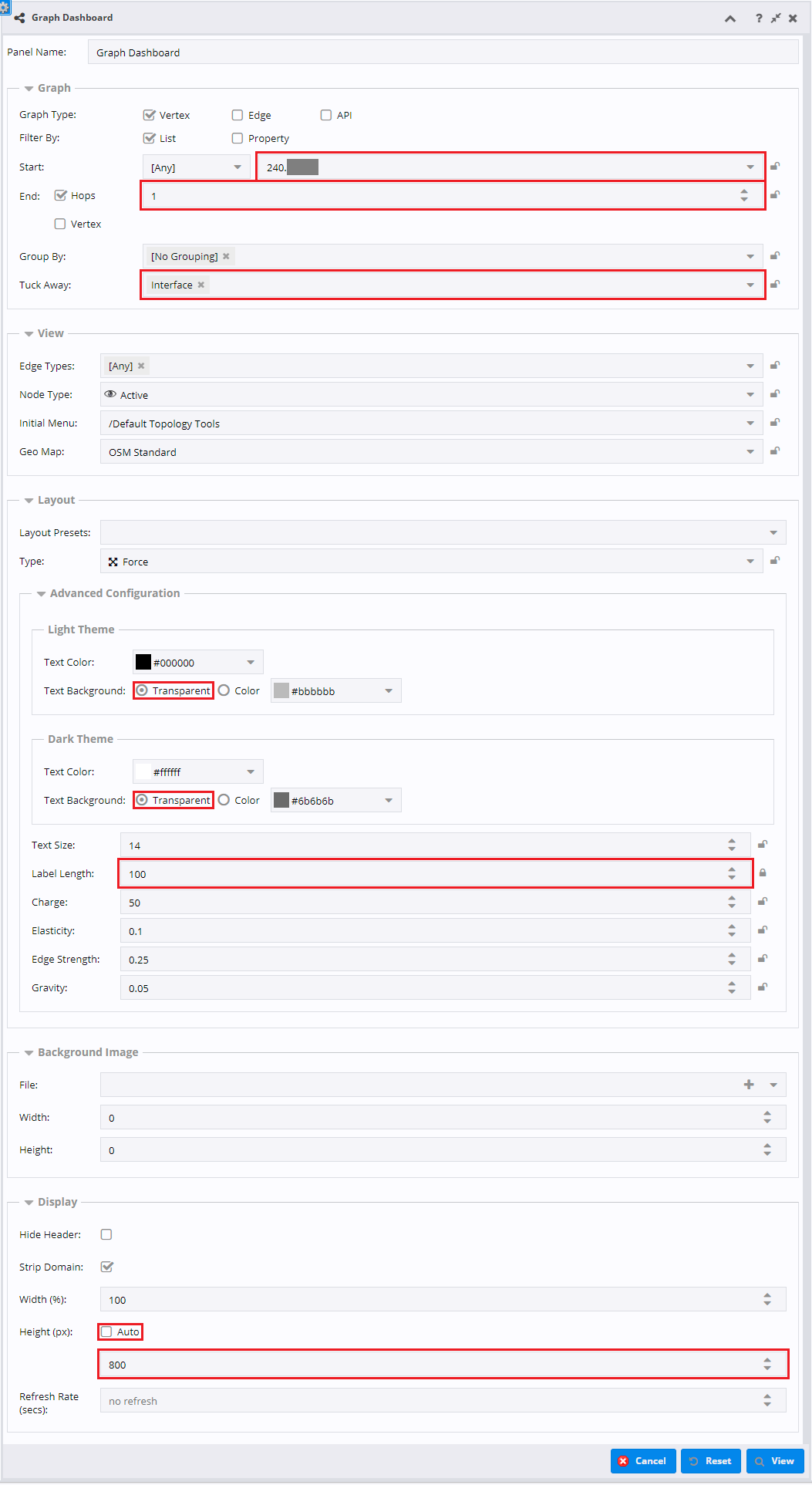Toggle the lock icon for Tuck Away
Viewport: 812px width, 1485px height.
point(775,284)
